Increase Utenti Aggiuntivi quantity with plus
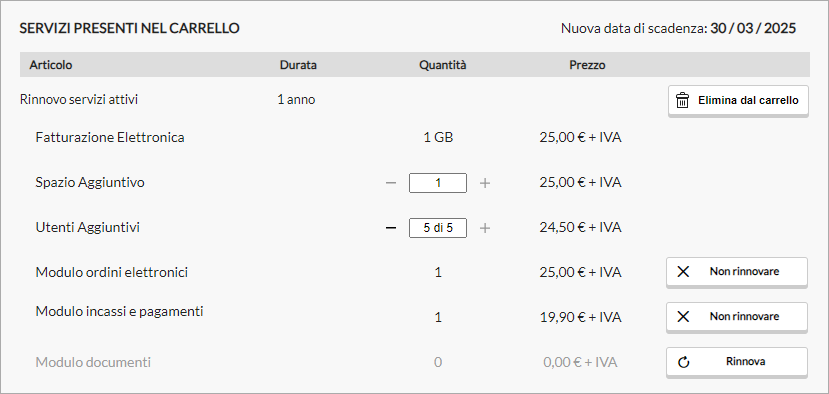The width and height of the screenshot is (829, 394). (x=485, y=228)
